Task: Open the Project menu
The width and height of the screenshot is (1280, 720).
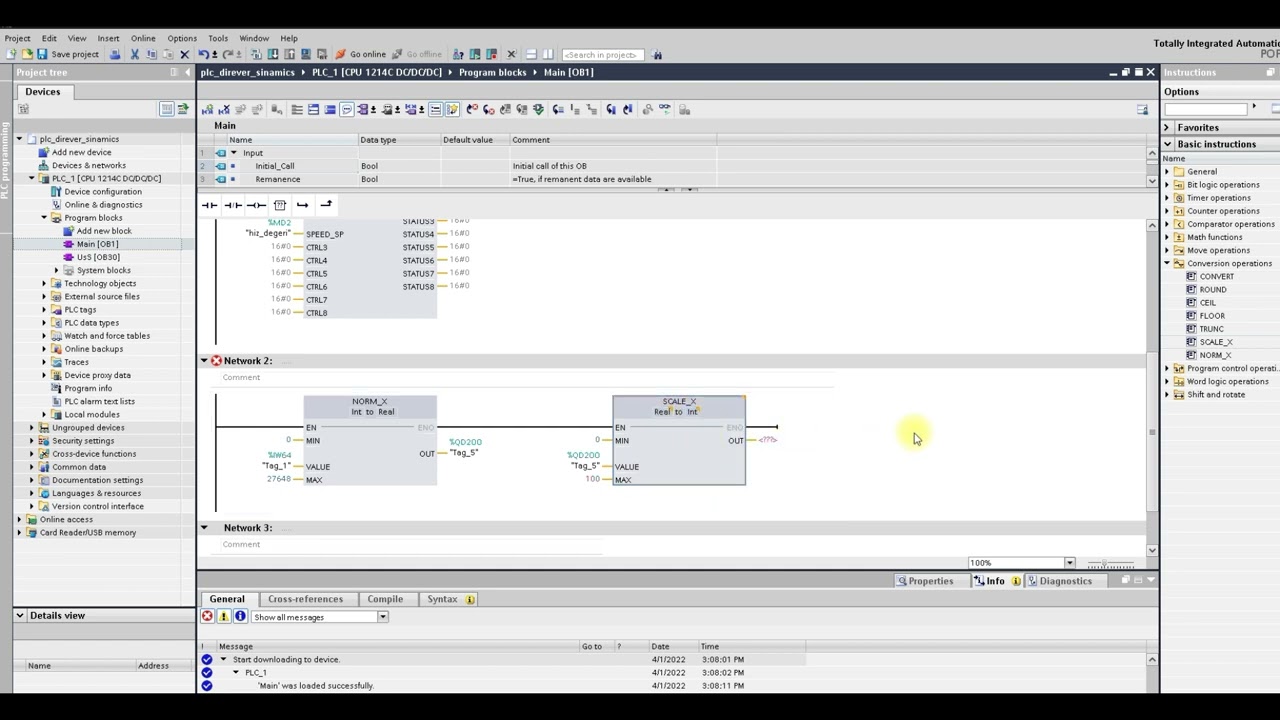Action: tap(17, 38)
